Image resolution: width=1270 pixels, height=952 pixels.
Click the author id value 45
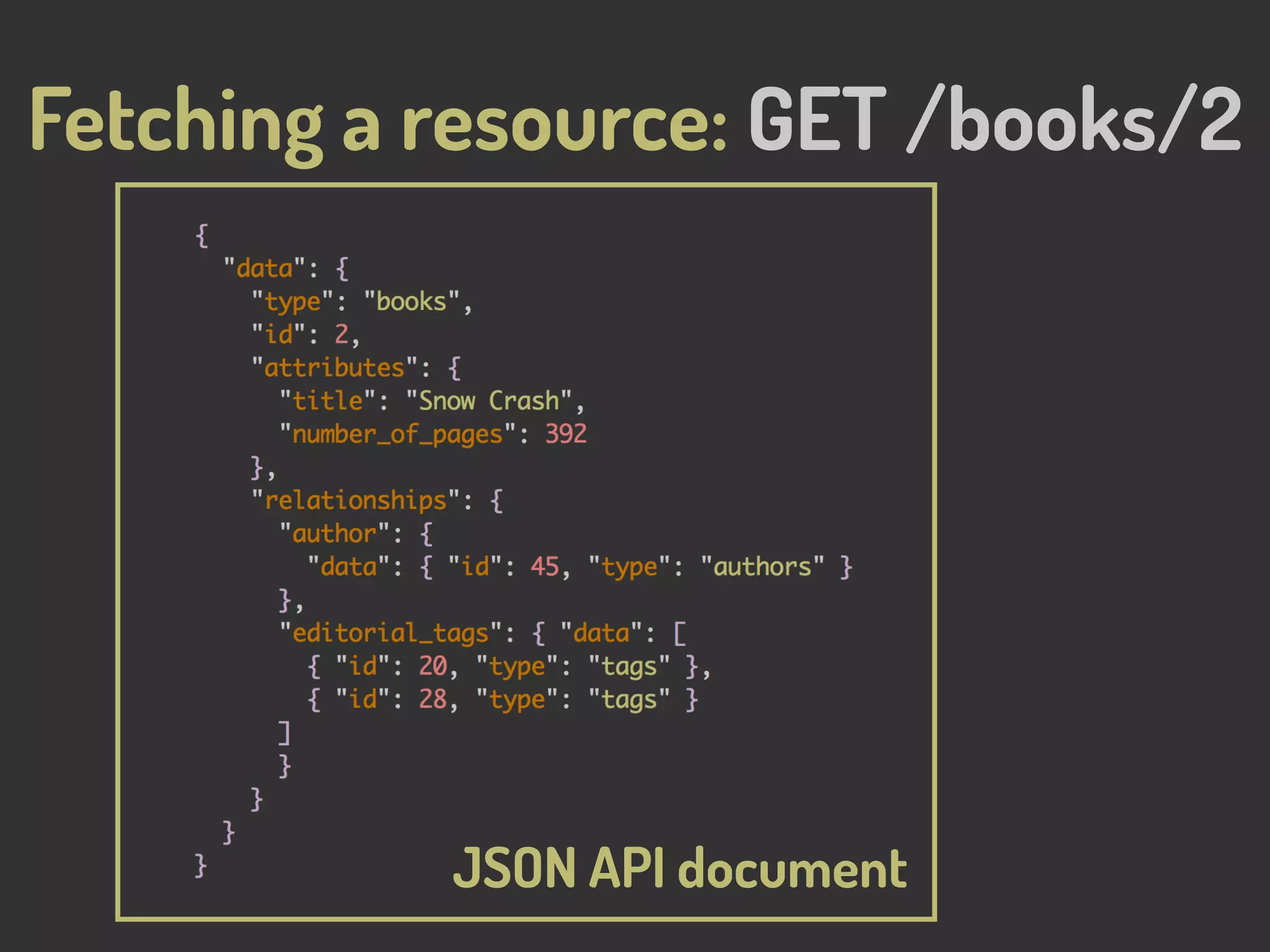pos(544,566)
